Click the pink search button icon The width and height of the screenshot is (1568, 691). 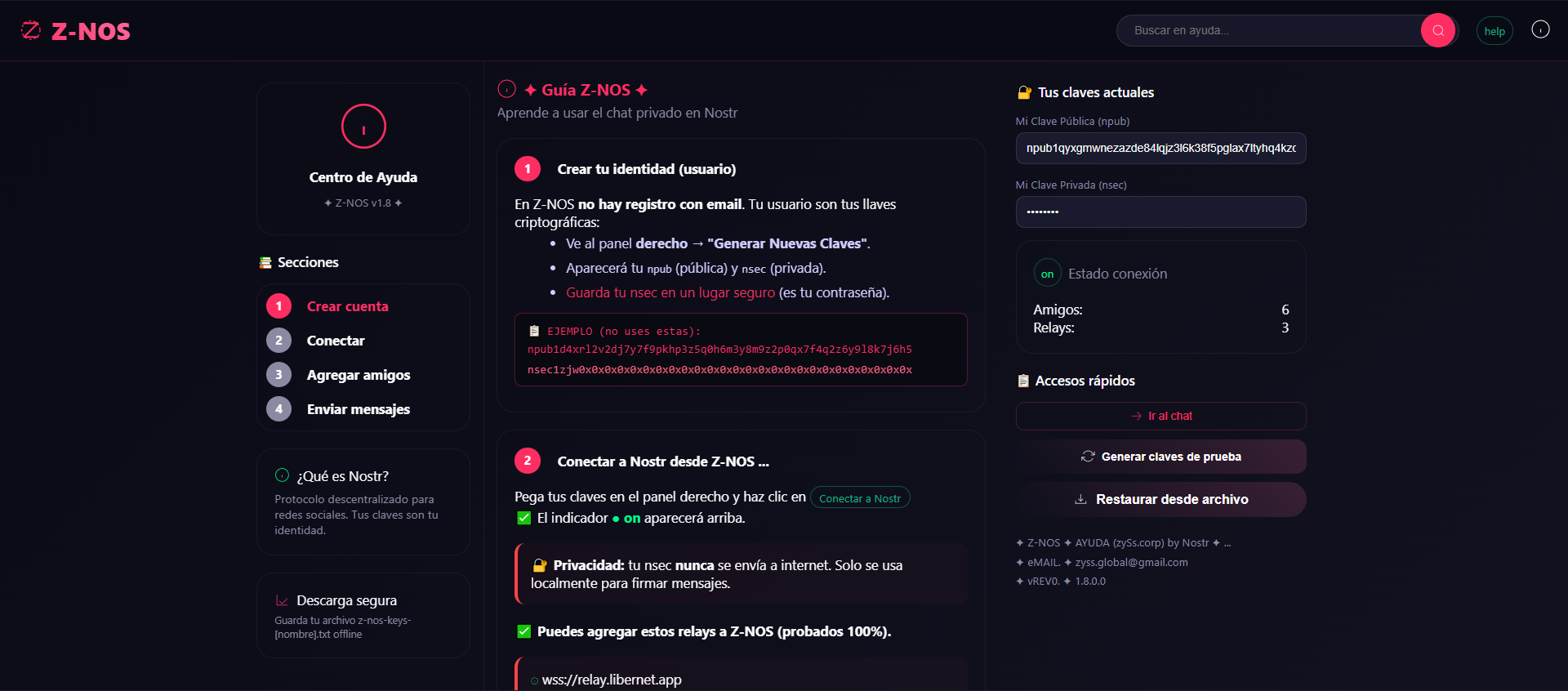click(x=1438, y=30)
